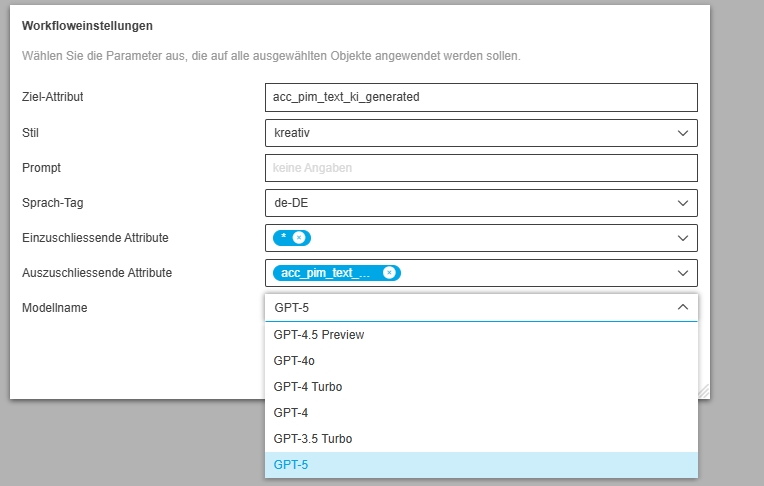Click the Einzuschliessende Attribute label
Image resolution: width=764 pixels, height=486 pixels.
pos(95,238)
